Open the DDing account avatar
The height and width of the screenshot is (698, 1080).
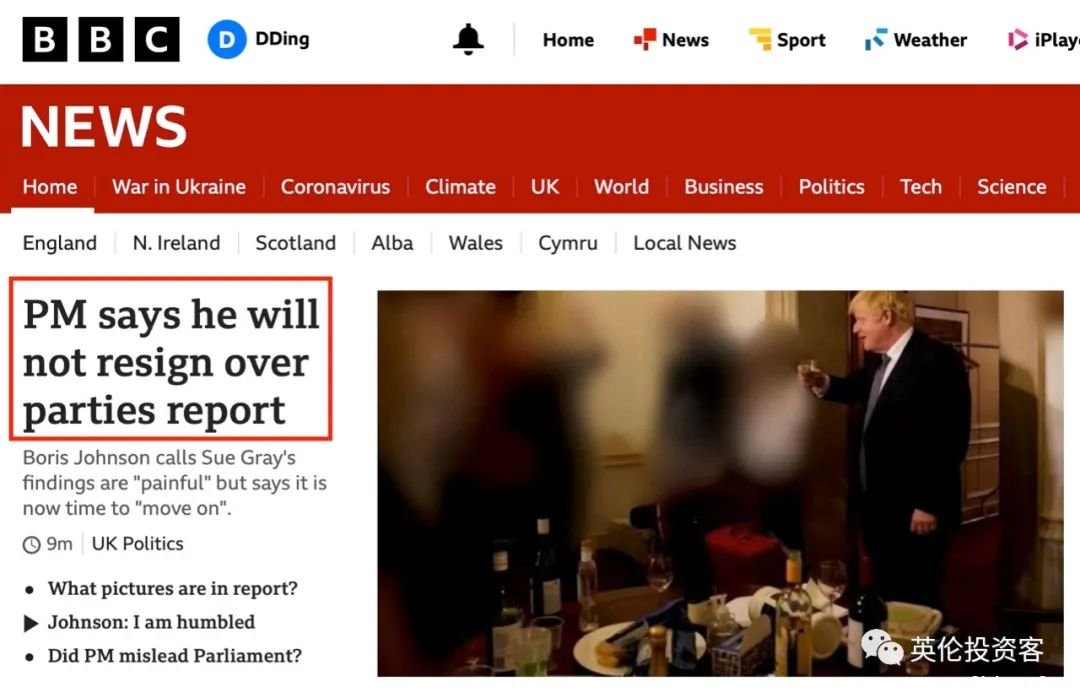pyautogui.click(x=227, y=39)
